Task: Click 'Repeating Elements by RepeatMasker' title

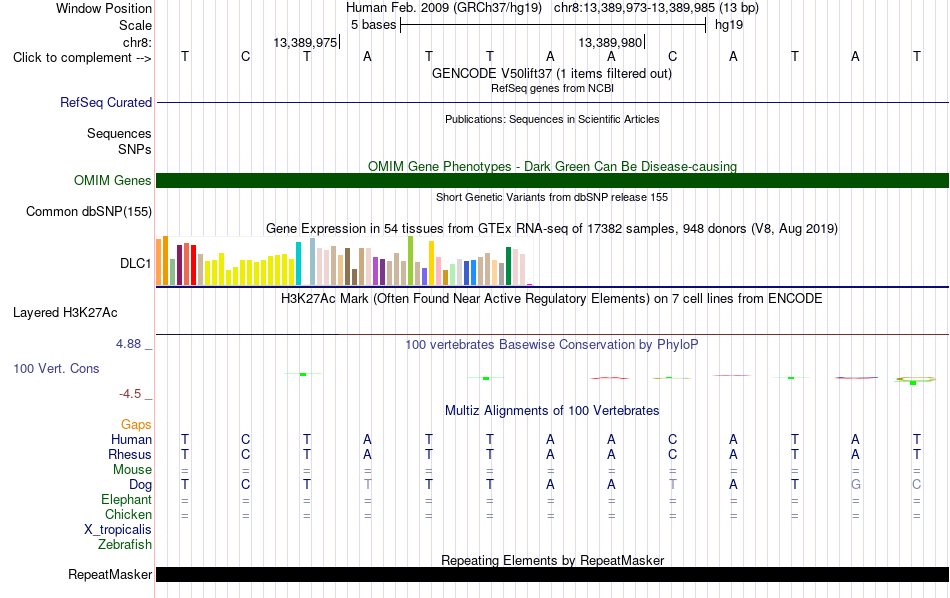Action: click(x=552, y=560)
